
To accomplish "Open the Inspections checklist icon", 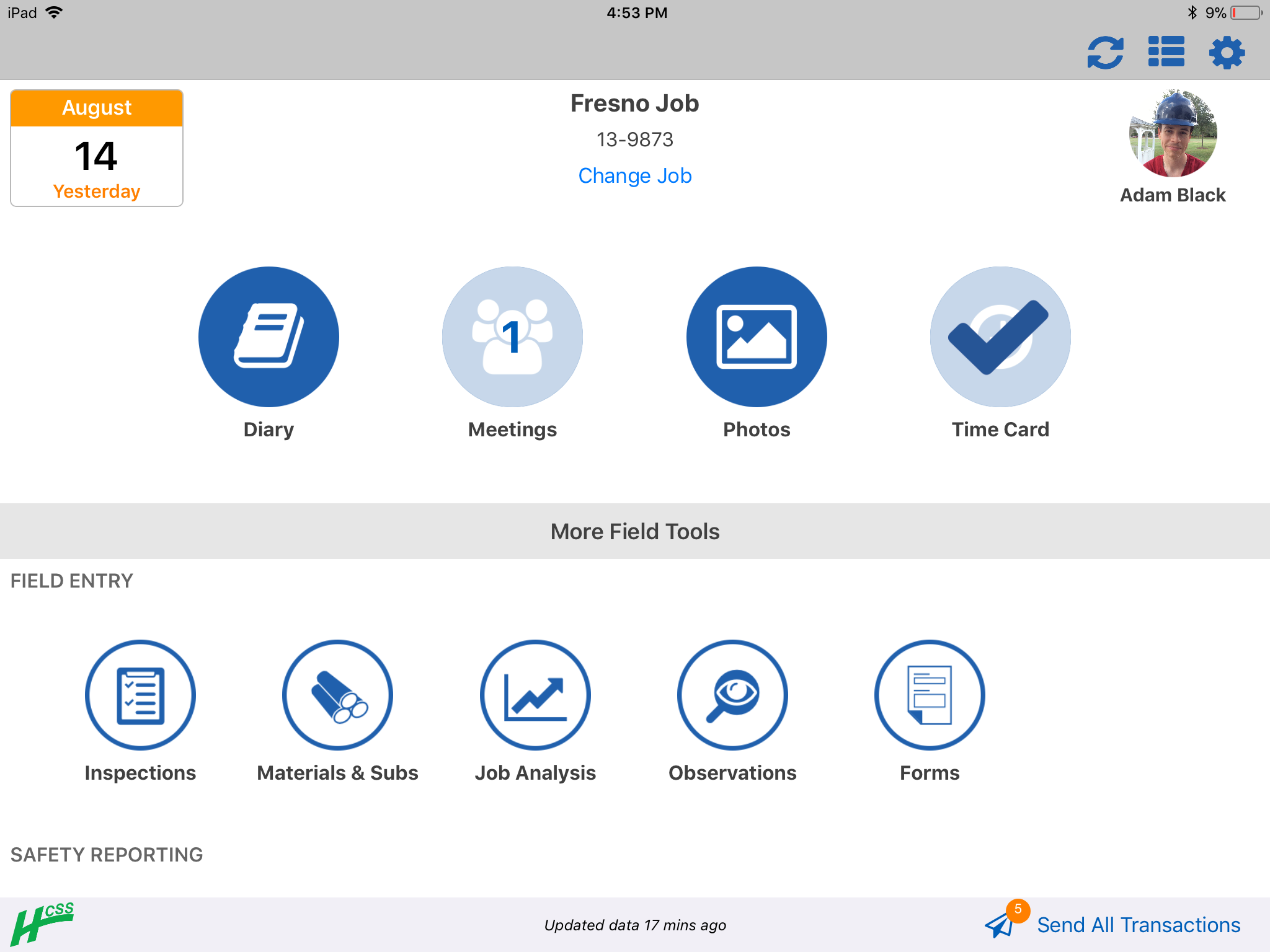I will tap(140, 695).
